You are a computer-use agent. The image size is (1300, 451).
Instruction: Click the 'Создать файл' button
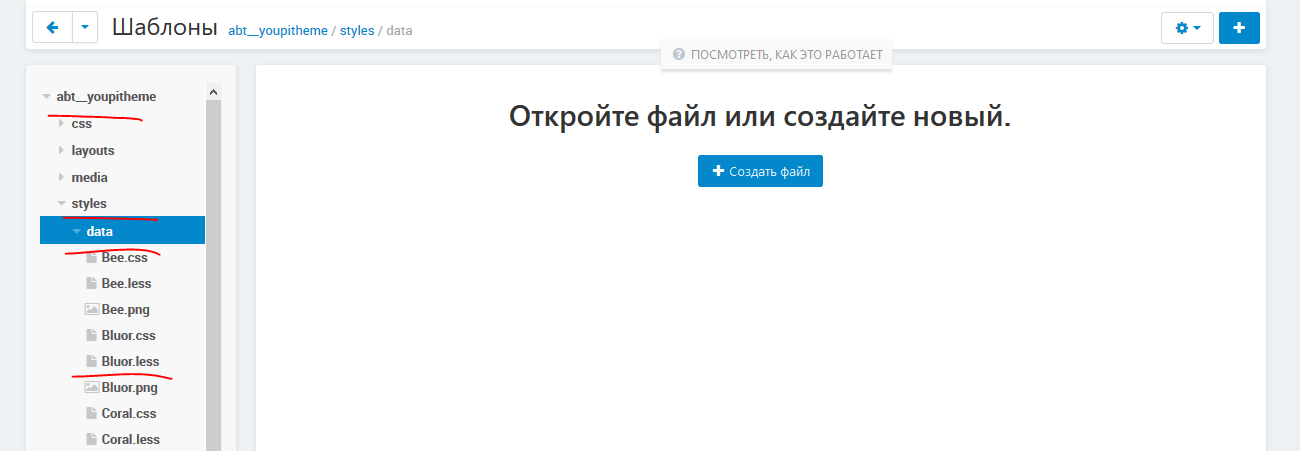[760, 171]
